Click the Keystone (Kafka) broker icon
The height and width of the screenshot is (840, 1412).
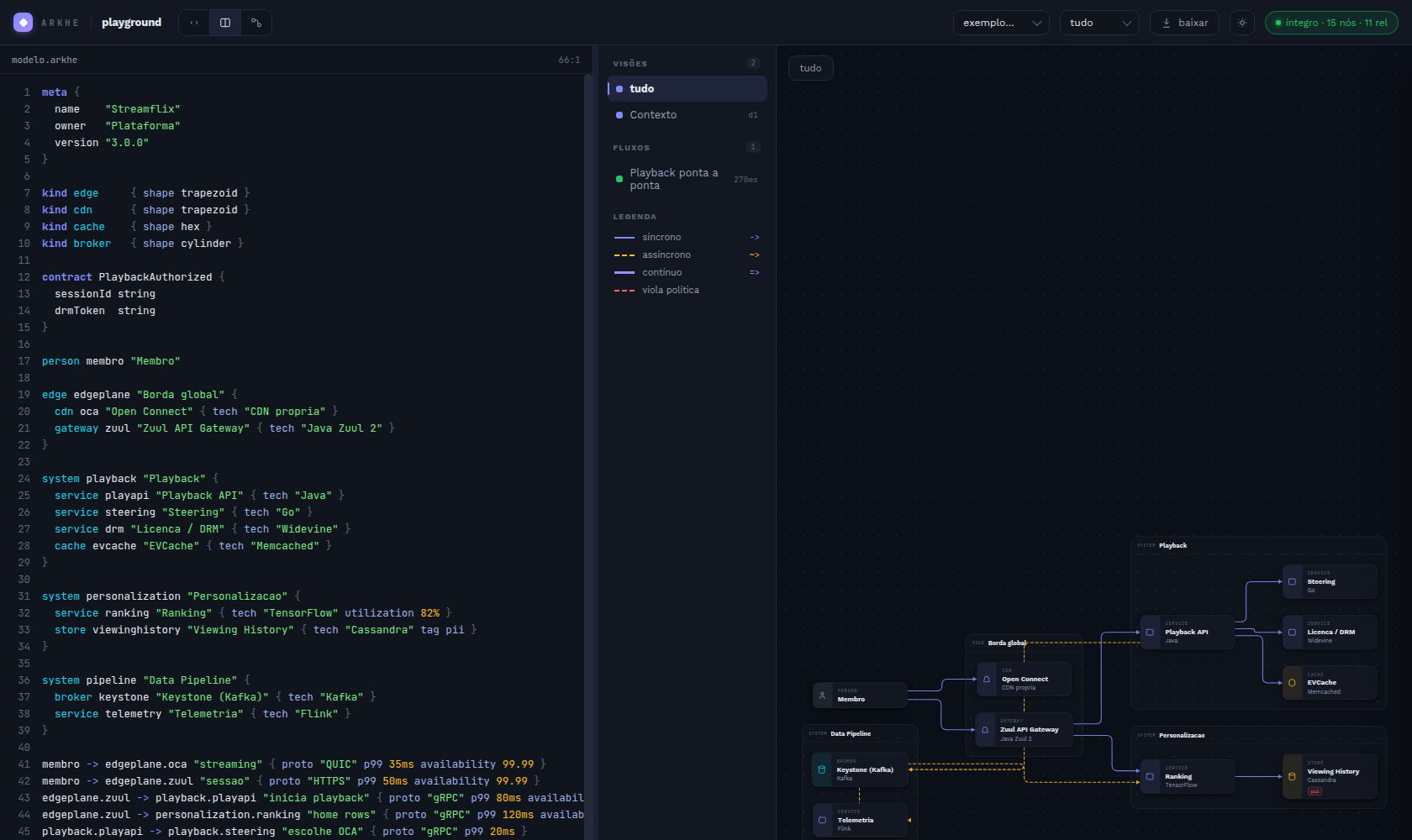[x=822, y=770]
